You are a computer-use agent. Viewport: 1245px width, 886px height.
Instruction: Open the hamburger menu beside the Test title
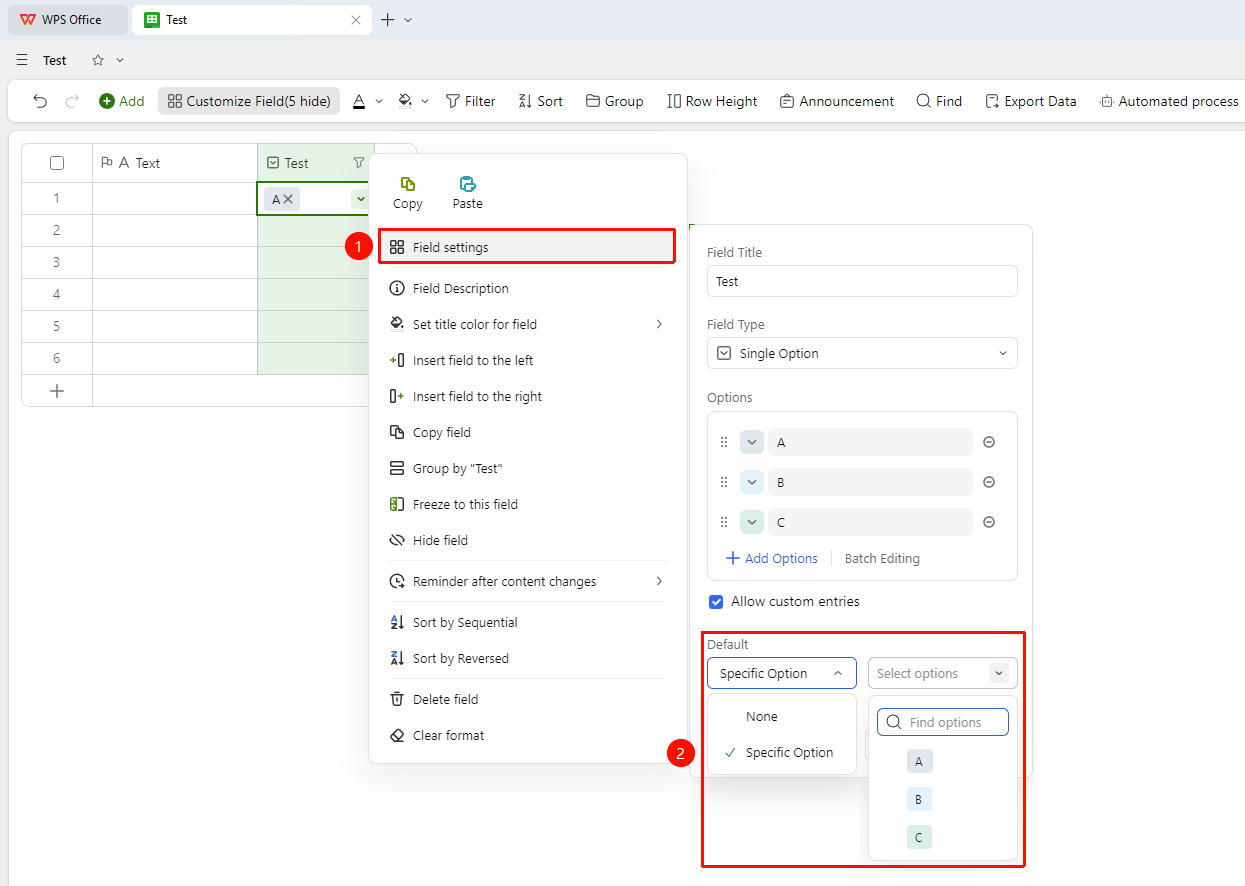click(22, 60)
